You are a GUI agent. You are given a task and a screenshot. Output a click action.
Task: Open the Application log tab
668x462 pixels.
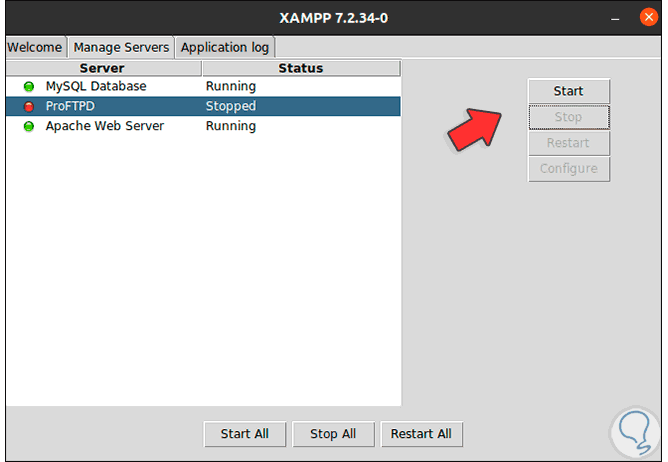coord(225,47)
